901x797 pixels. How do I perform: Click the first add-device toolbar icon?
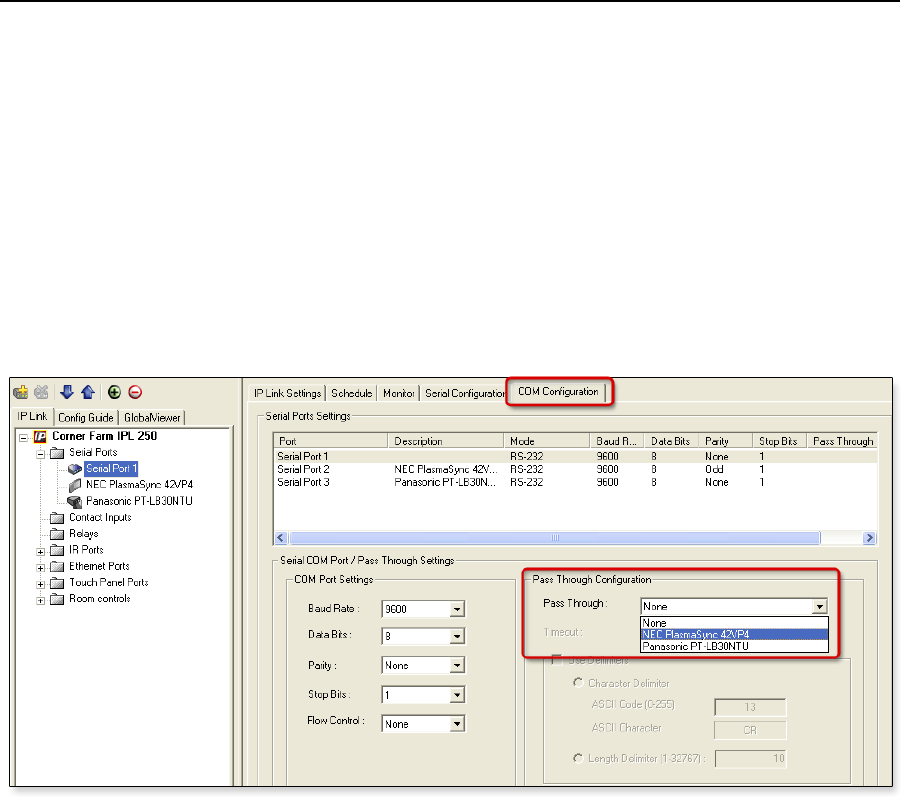coord(20,392)
